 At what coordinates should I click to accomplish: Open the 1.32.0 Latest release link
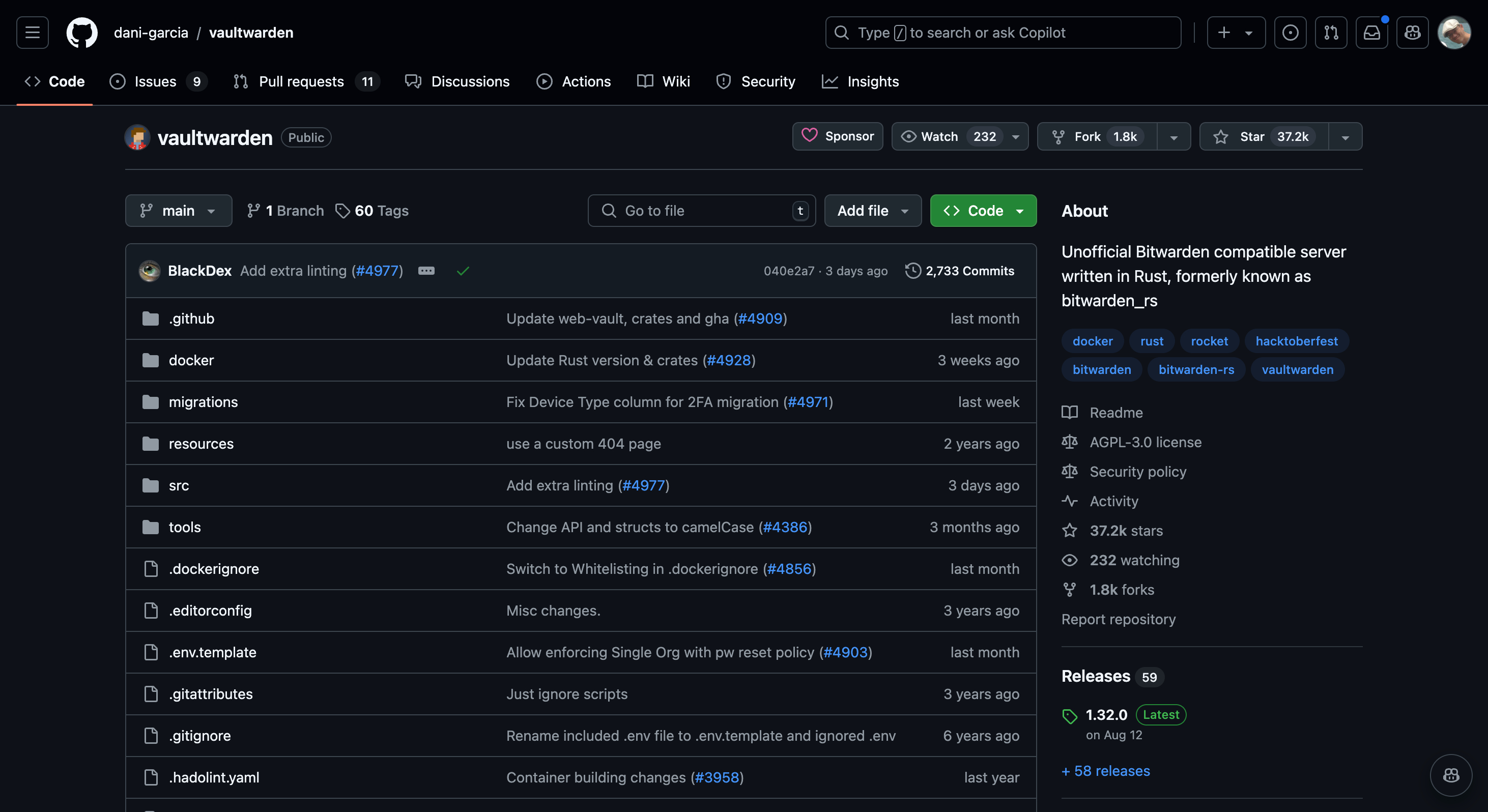point(1106,714)
